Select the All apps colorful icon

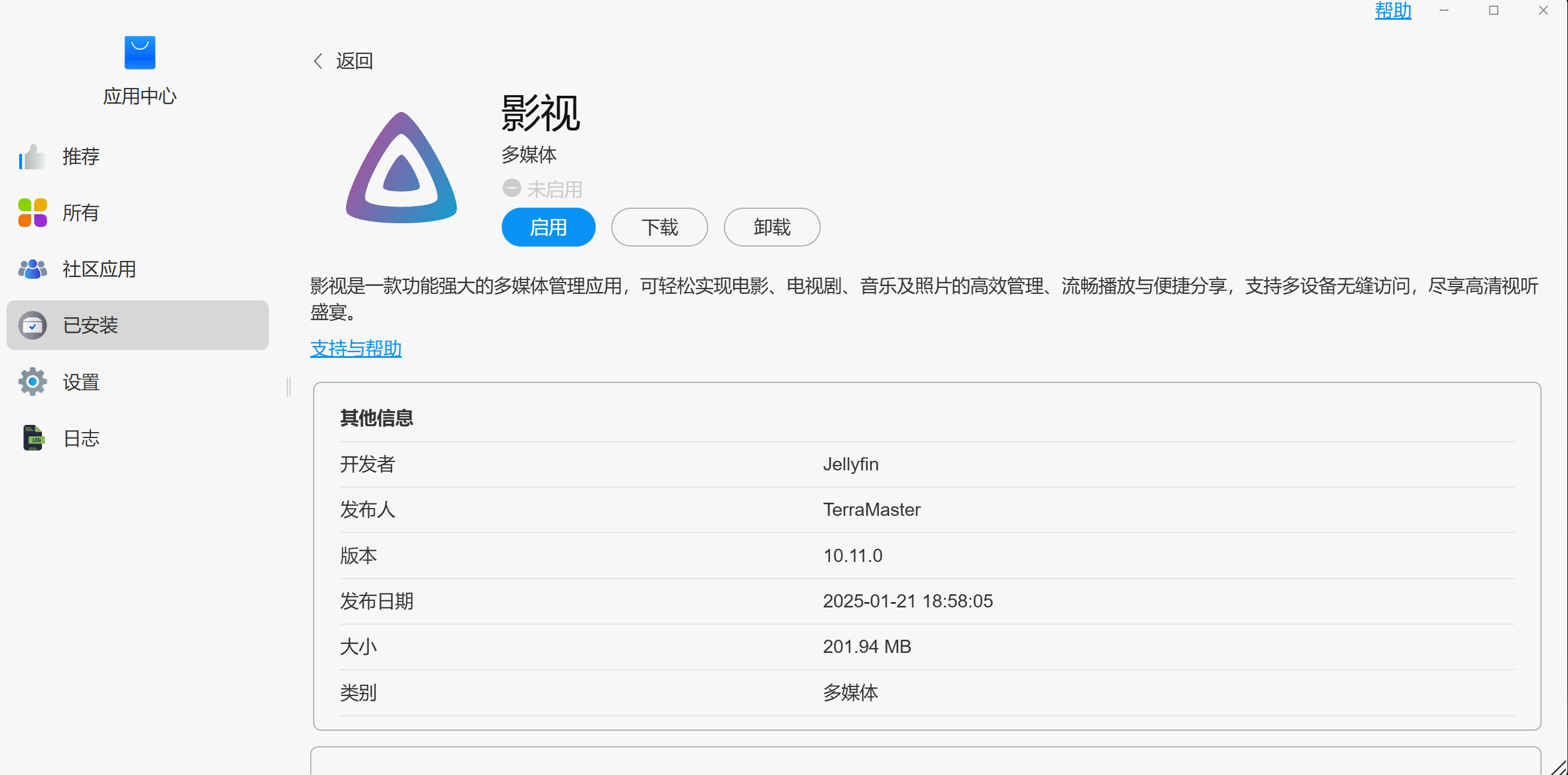point(32,212)
